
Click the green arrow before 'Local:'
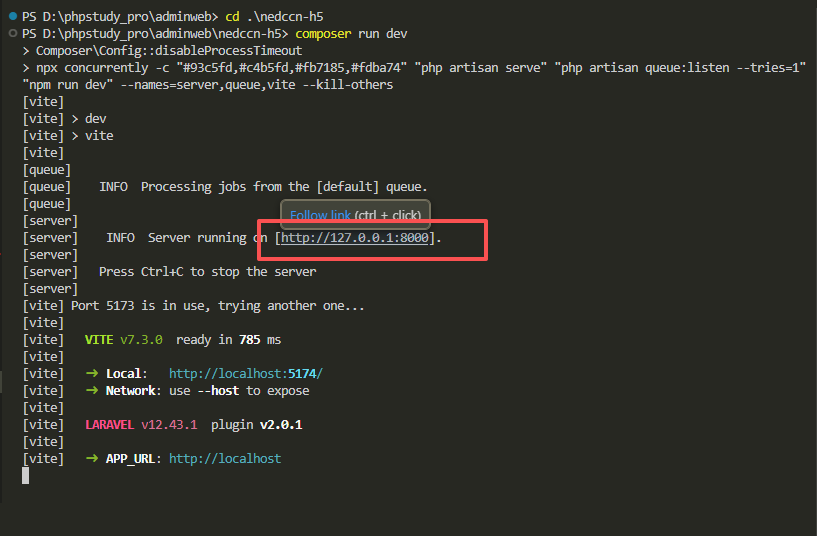[92, 373]
